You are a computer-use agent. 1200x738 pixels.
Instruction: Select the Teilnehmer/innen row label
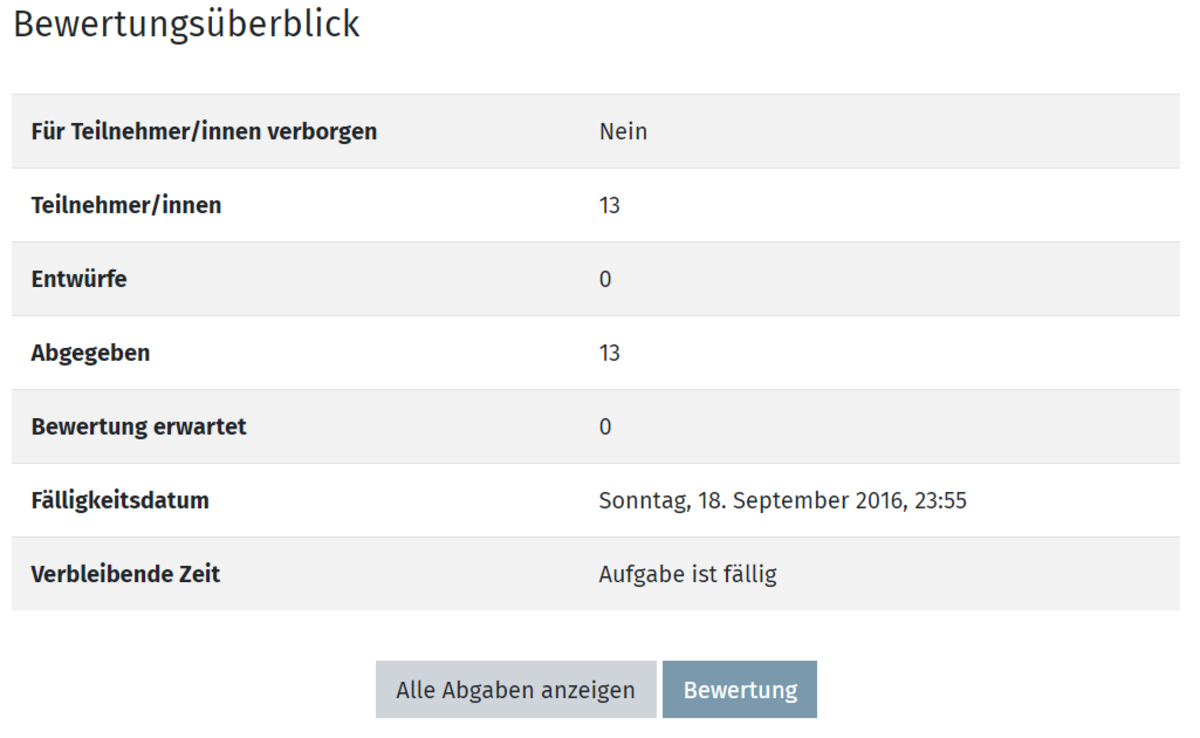click(x=126, y=205)
